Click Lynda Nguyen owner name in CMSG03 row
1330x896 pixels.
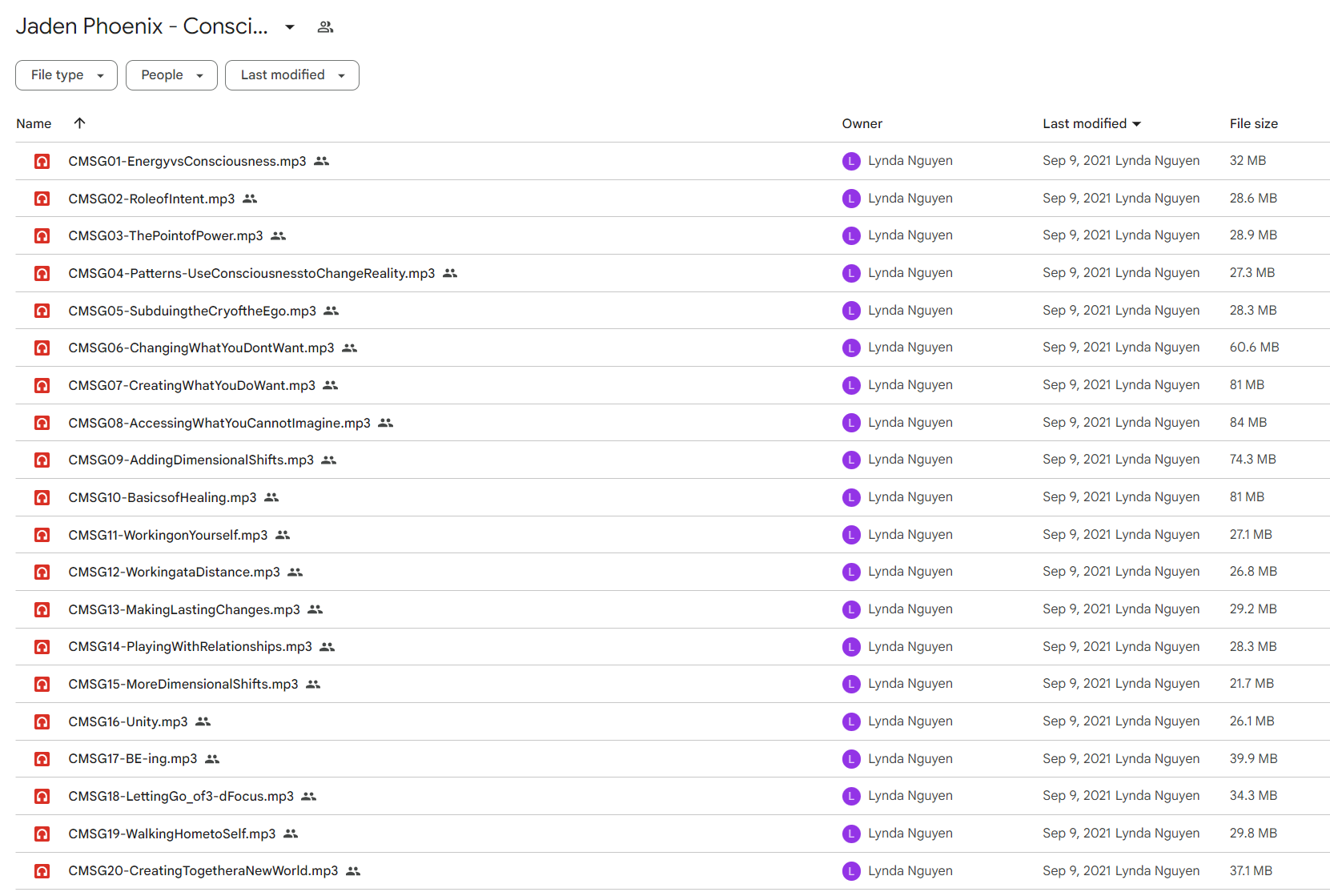[910, 235]
